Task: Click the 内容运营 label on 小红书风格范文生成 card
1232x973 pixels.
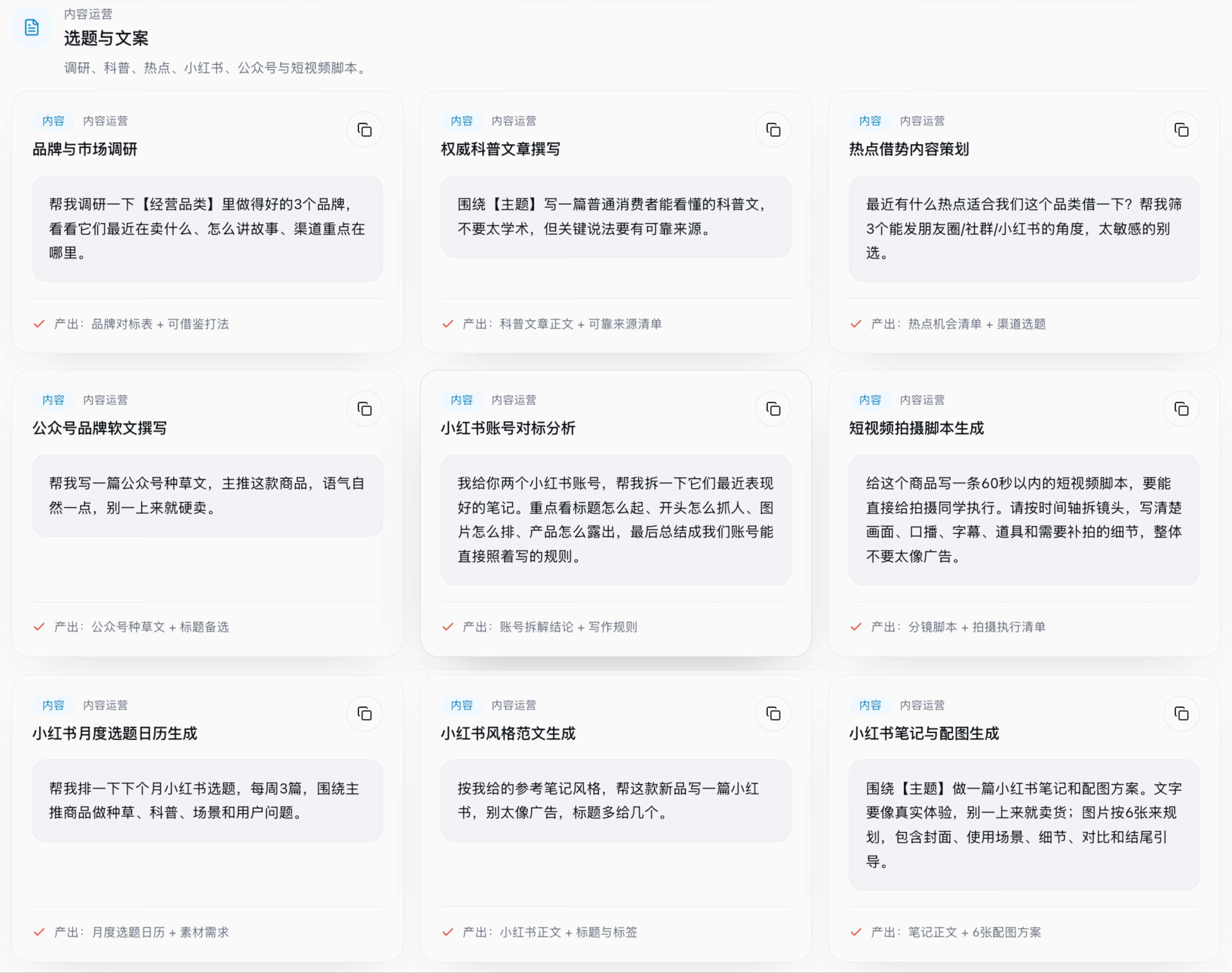Action: (514, 705)
